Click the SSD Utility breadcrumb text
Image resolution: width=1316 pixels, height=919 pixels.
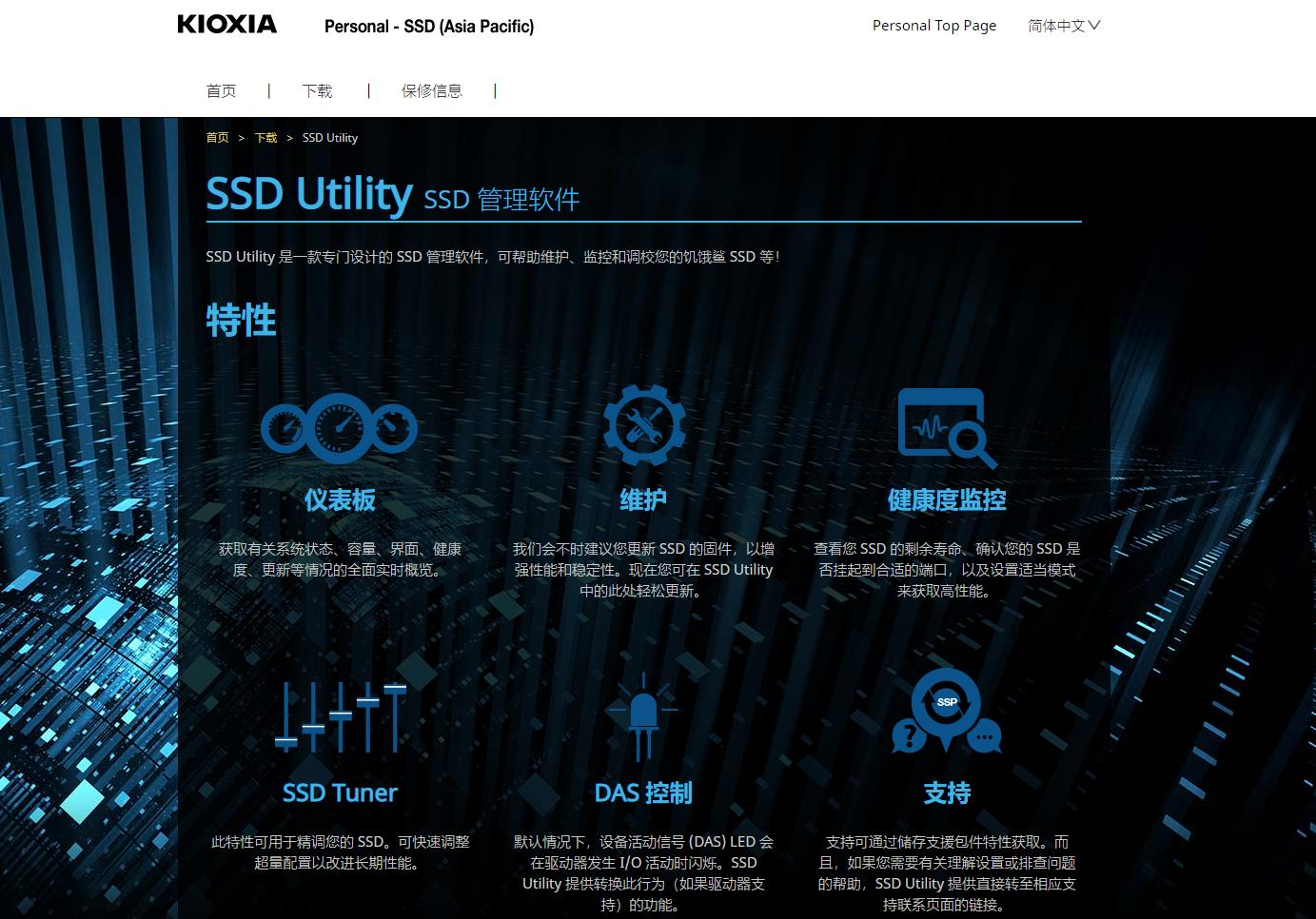[x=330, y=138]
